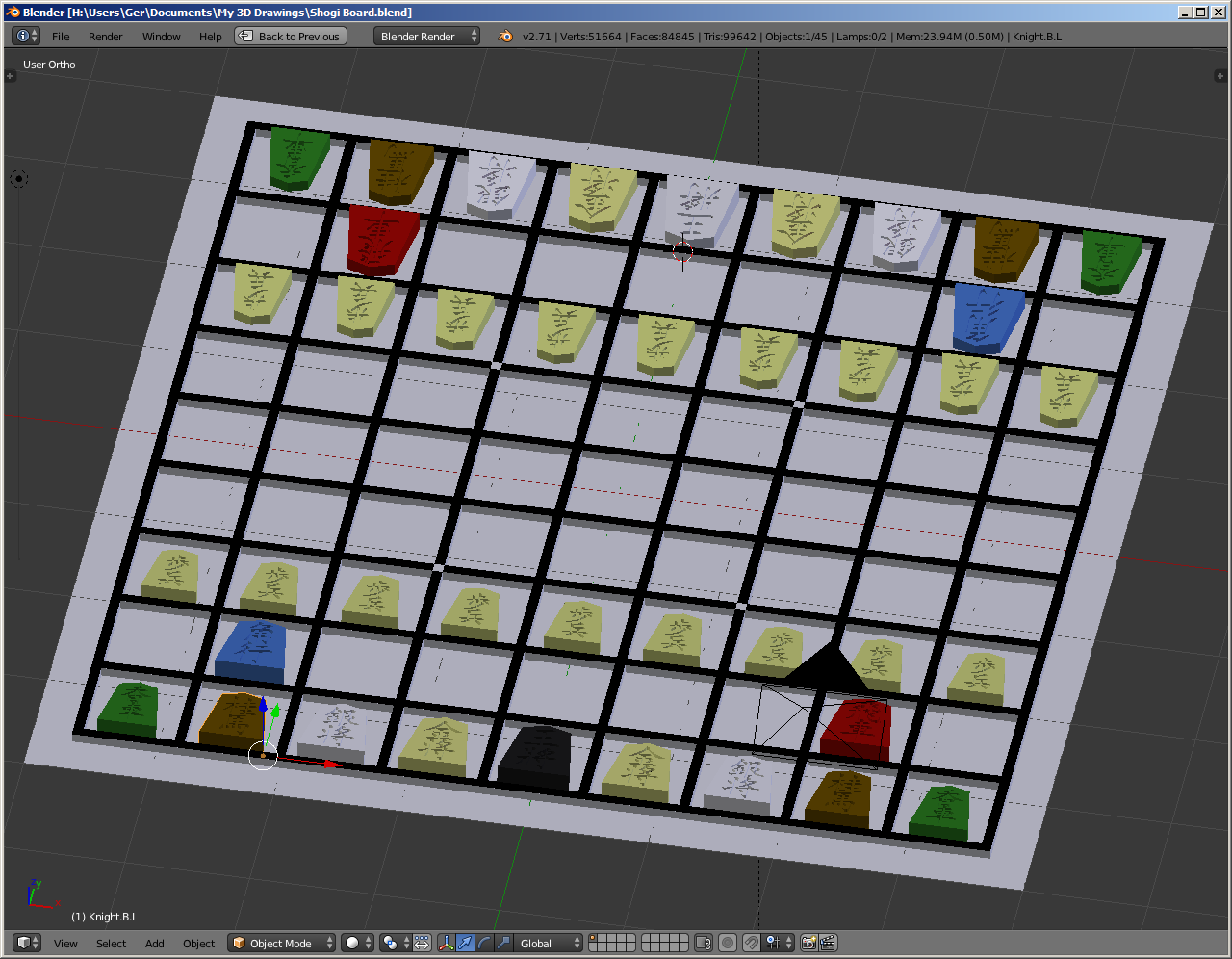The width and height of the screenshot is (1232, 959).
Task: Click the green Y-axis manipulator arrow
Action: (275, 712)
